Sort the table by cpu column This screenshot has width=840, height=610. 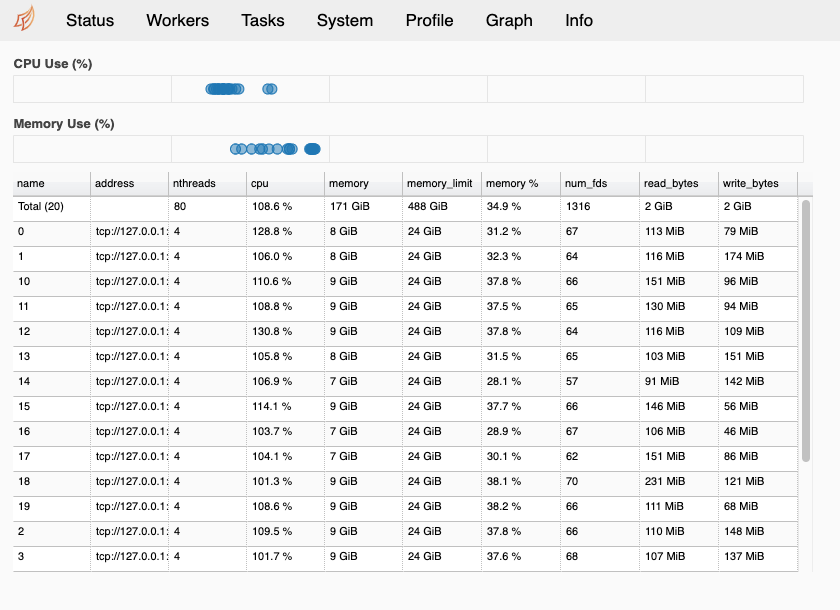(258, 184)
